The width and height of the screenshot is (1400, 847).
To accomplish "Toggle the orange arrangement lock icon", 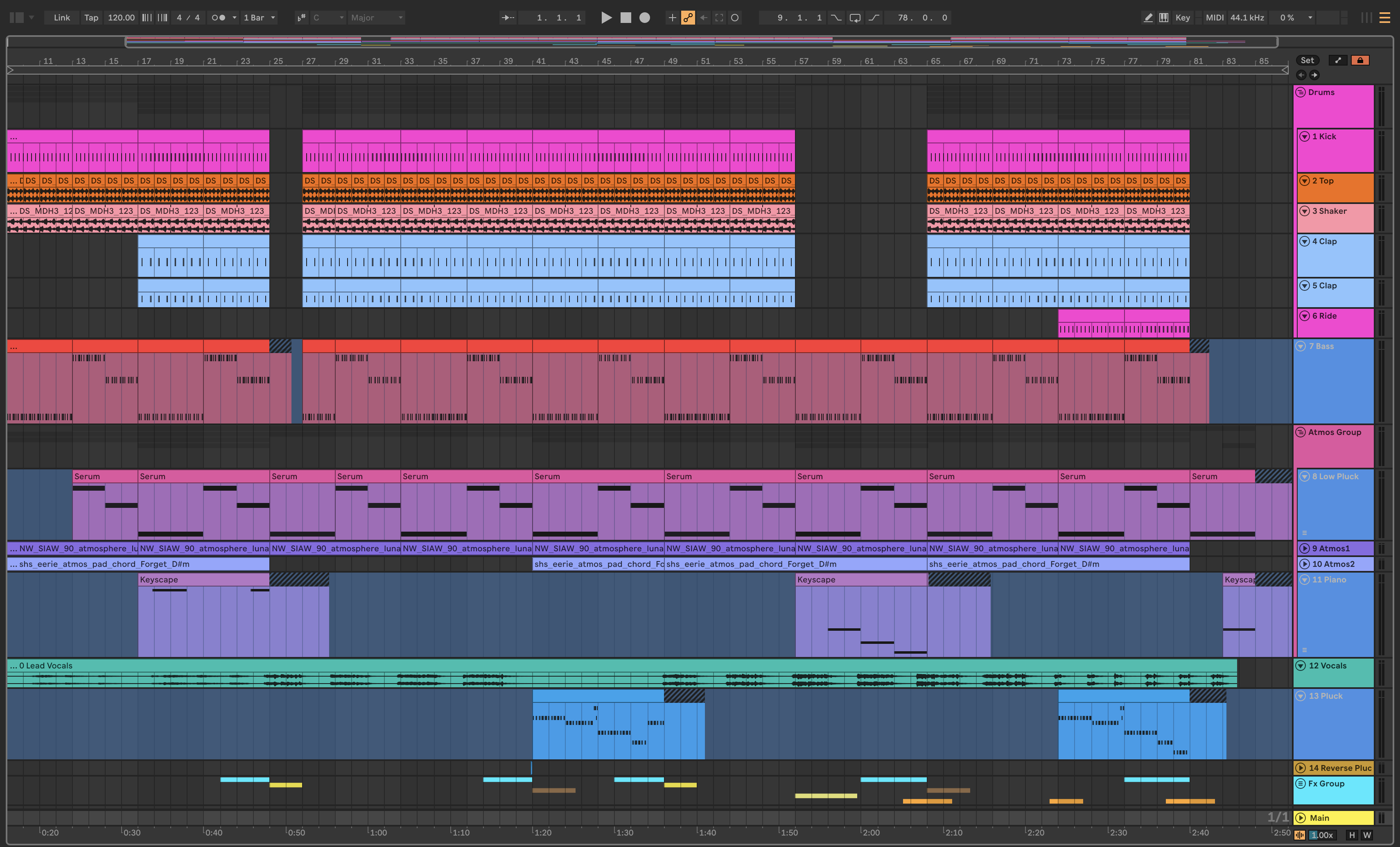I will tap(1359, 60).
